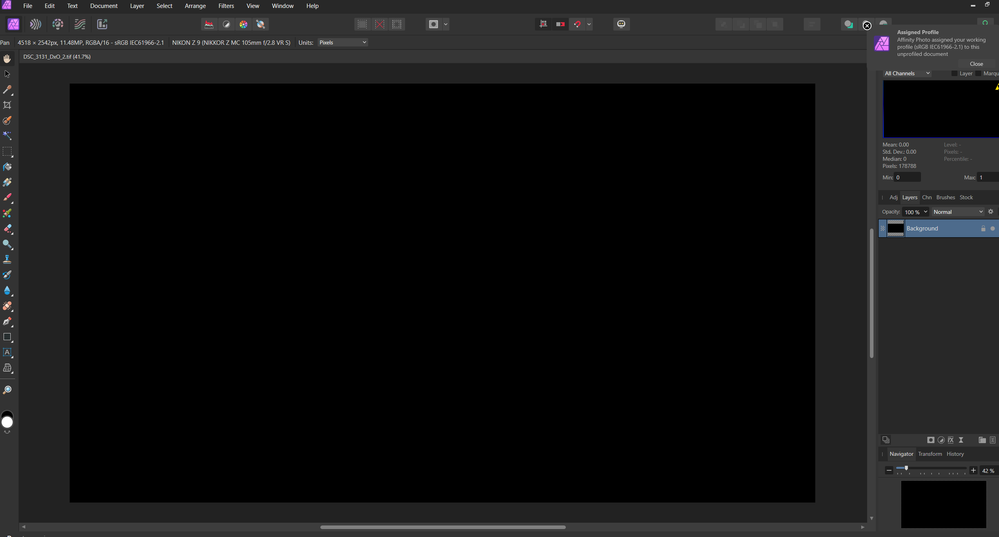Select the Flood Fill tool
This screenshot has height=537, width=999.
pyautogui.click(x=8, y=167)
